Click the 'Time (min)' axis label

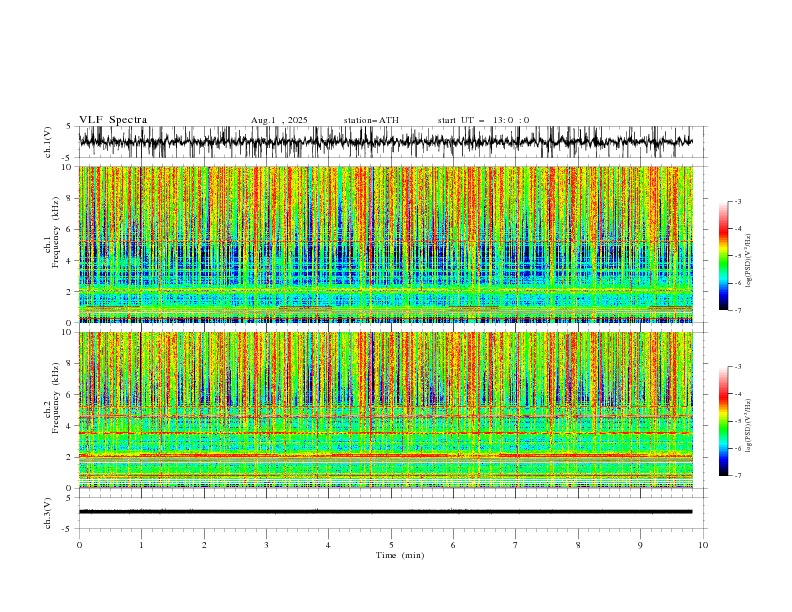[x=400, y=555]
